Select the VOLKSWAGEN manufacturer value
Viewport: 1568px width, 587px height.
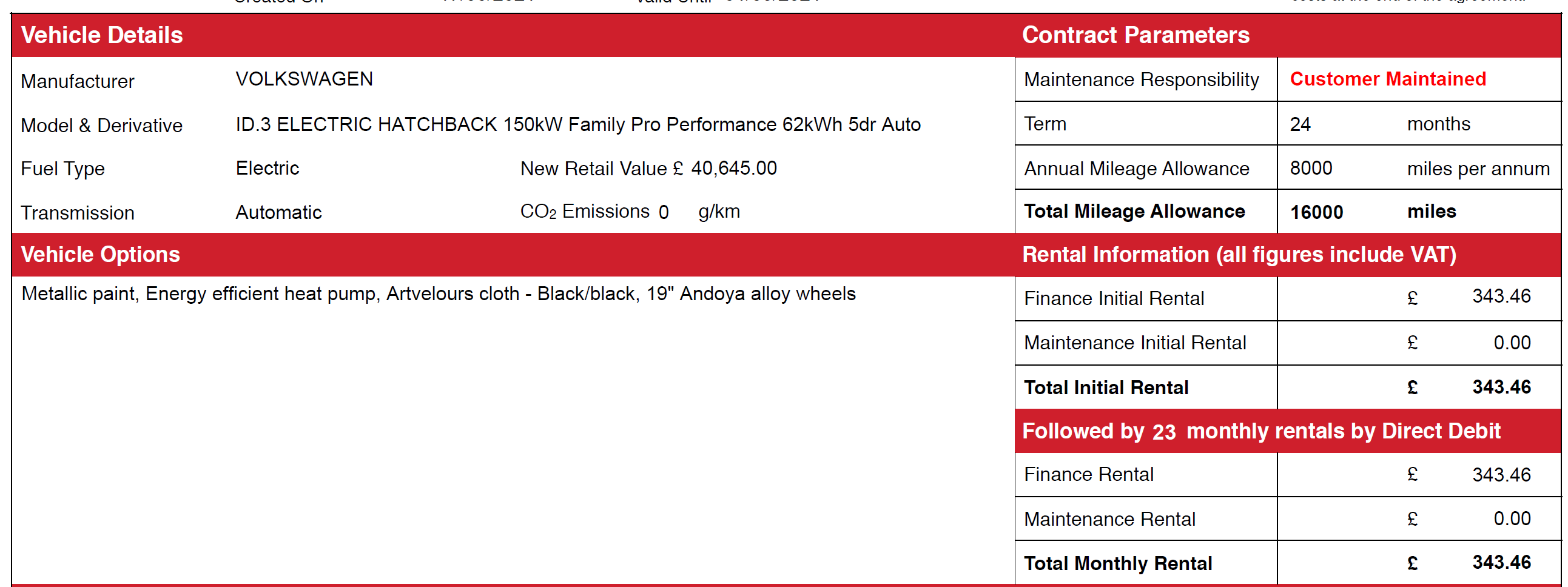click(x=304, y=79)
